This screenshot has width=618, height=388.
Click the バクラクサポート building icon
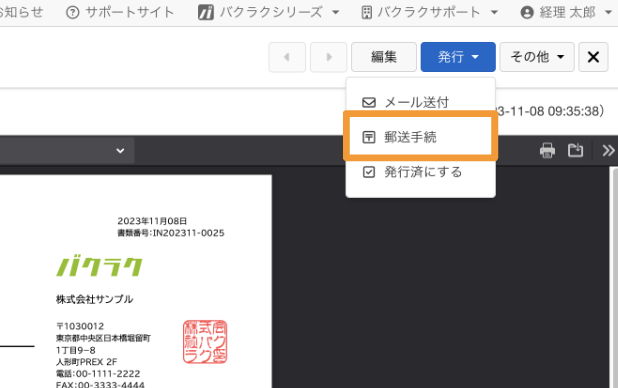point(367,13)
